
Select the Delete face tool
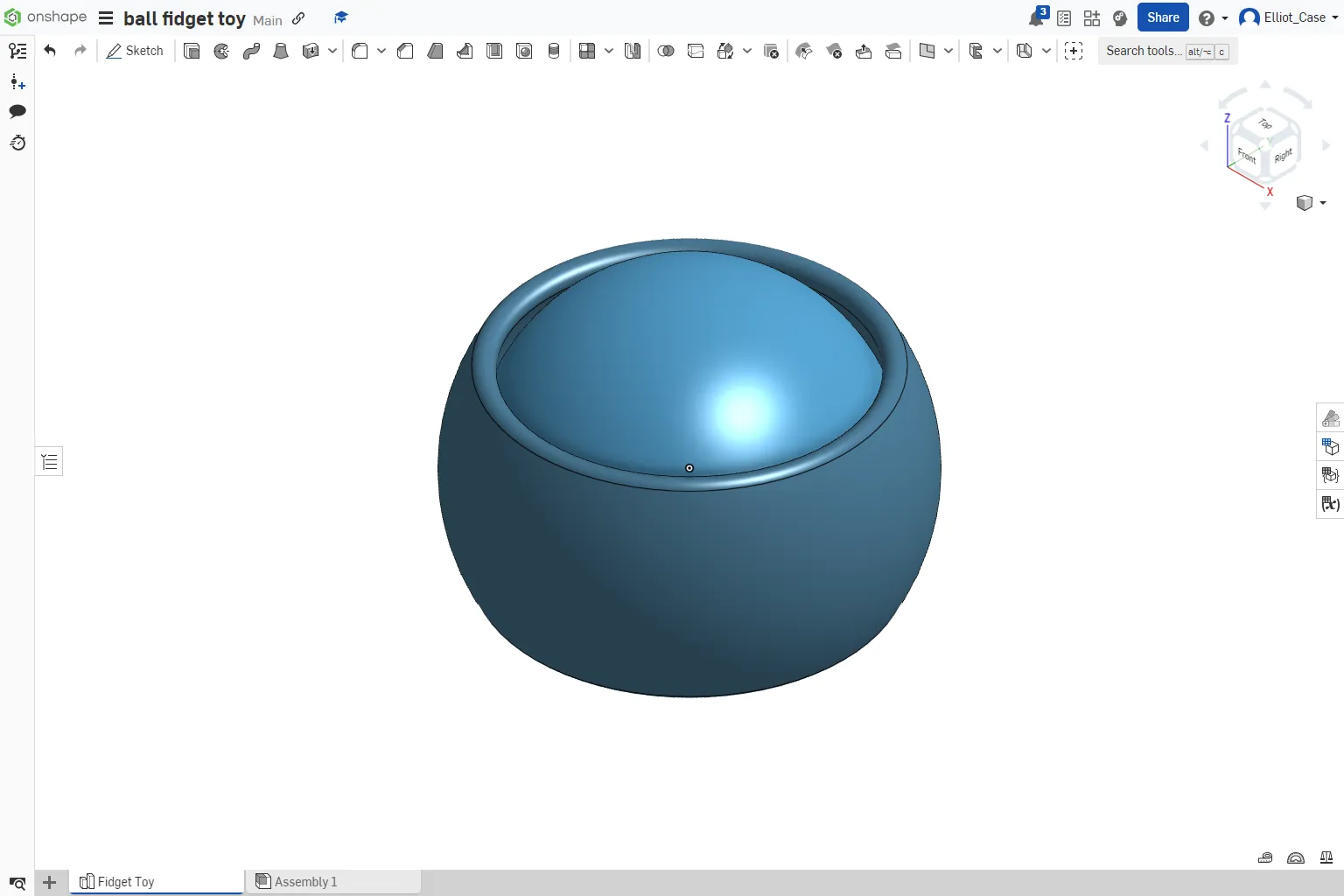point(834,51)
